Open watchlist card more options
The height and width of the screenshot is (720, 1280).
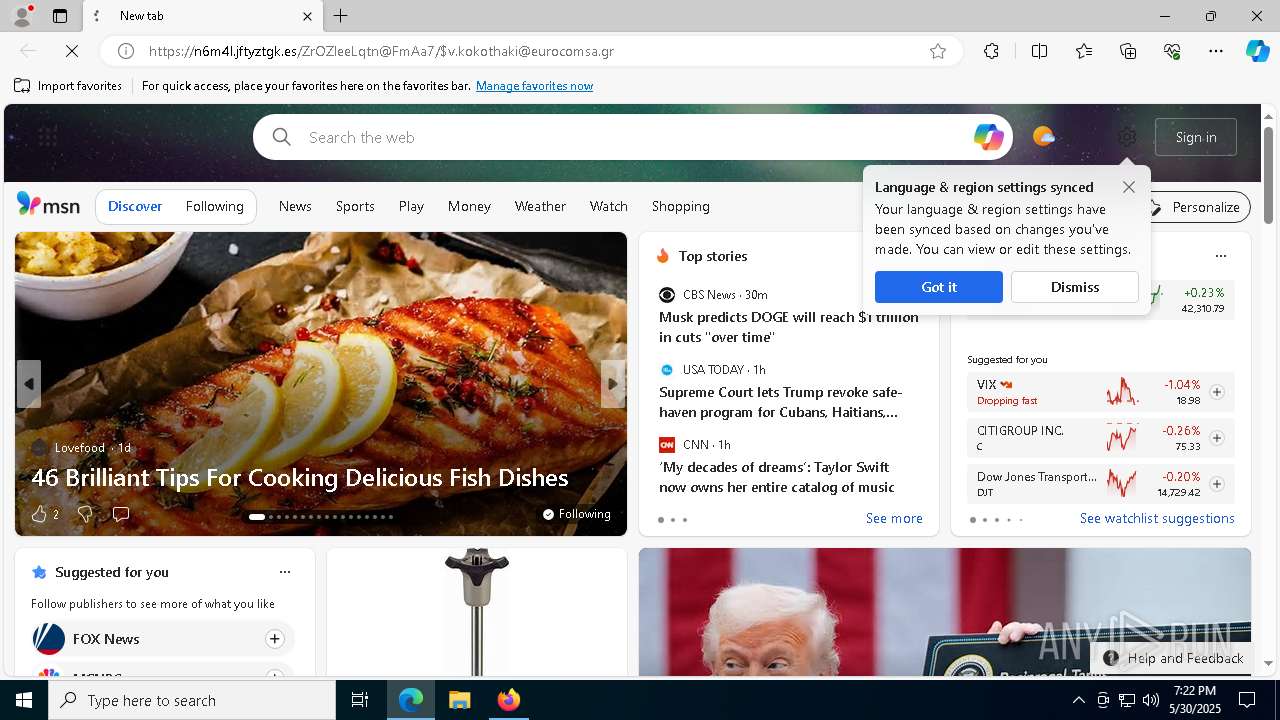[x=1220, y=256]
